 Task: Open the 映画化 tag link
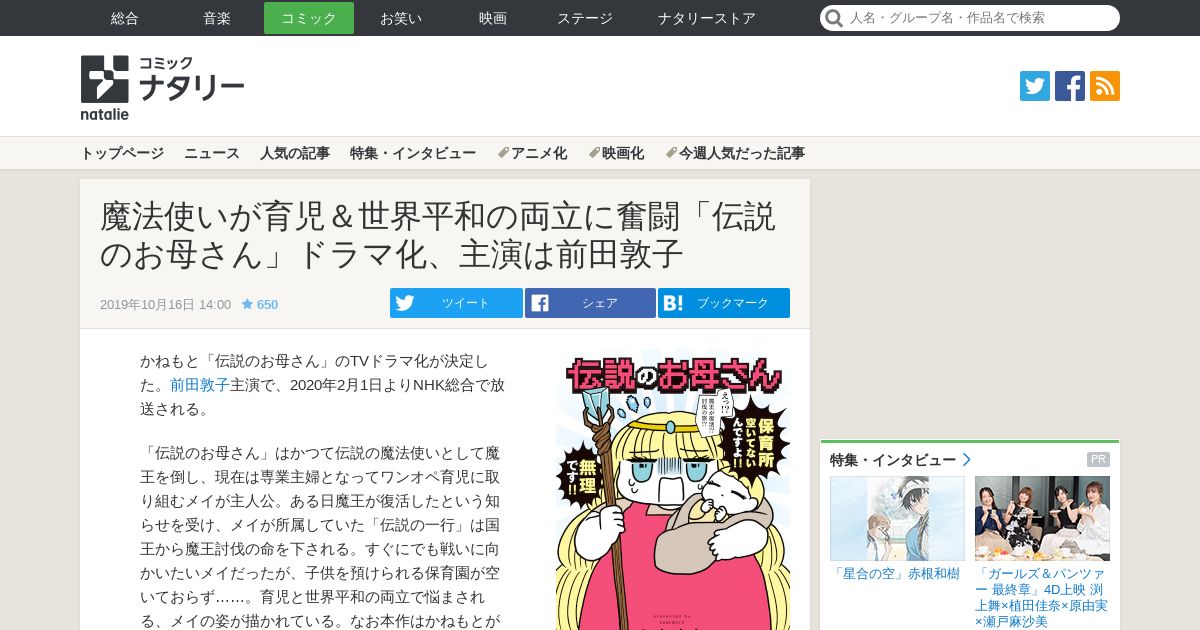pos(616,153)
